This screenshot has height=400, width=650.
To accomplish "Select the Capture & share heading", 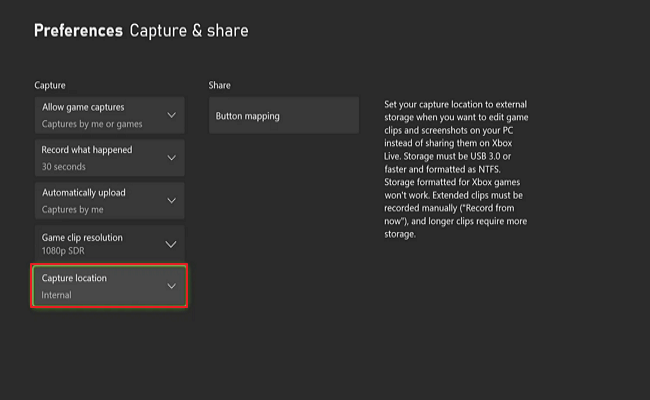I will (x=189, y=30).
